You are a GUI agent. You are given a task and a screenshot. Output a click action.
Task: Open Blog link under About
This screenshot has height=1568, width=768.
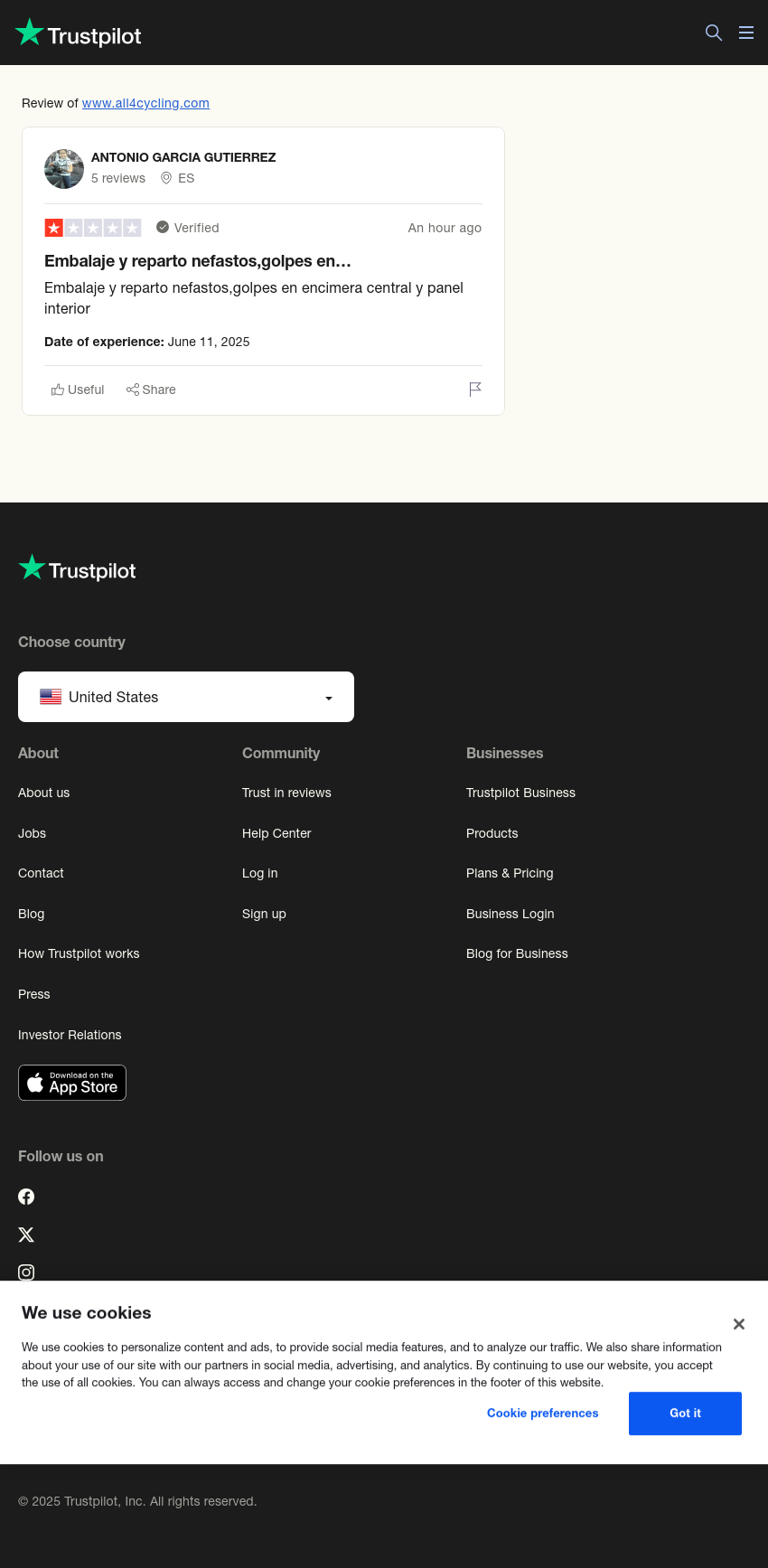tap(32, 914)
